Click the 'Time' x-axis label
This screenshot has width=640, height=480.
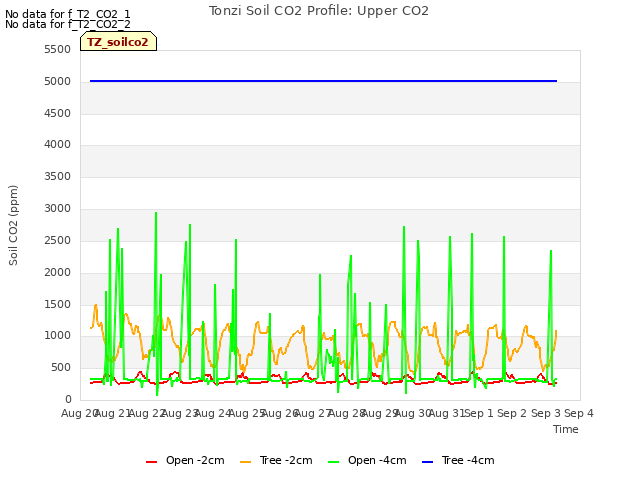click(x=566, y=429)
